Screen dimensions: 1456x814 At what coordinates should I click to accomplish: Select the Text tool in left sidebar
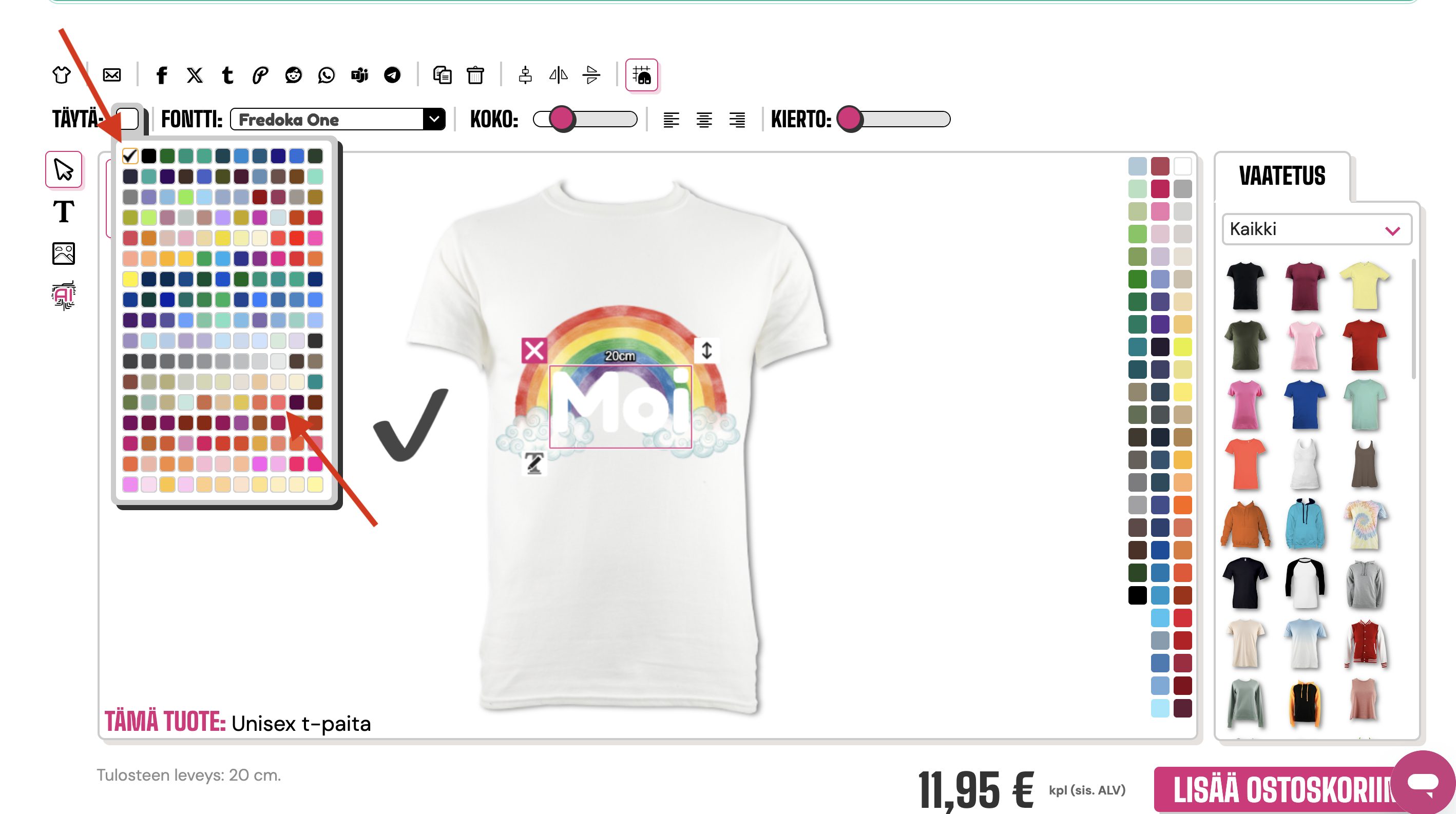[63, 212]
